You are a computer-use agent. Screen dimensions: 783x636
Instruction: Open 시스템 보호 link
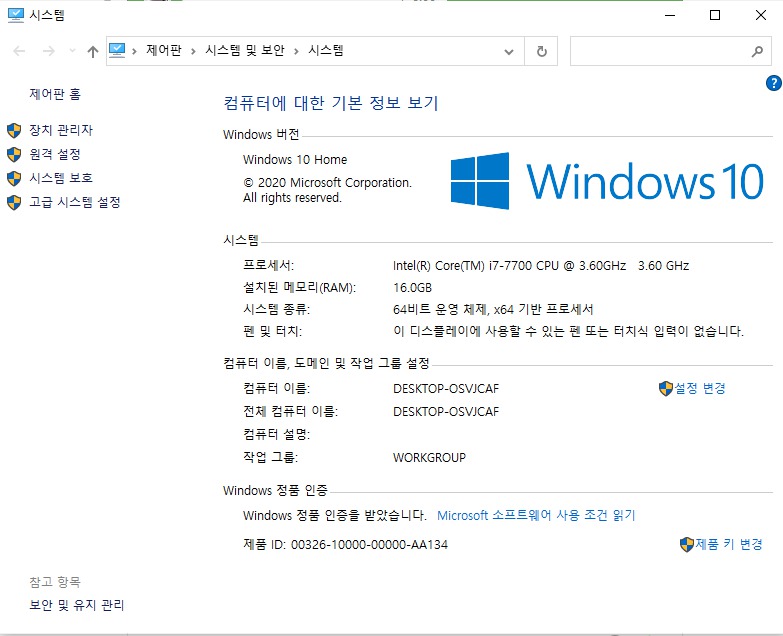pyautogui.click(x=61, y=178)
